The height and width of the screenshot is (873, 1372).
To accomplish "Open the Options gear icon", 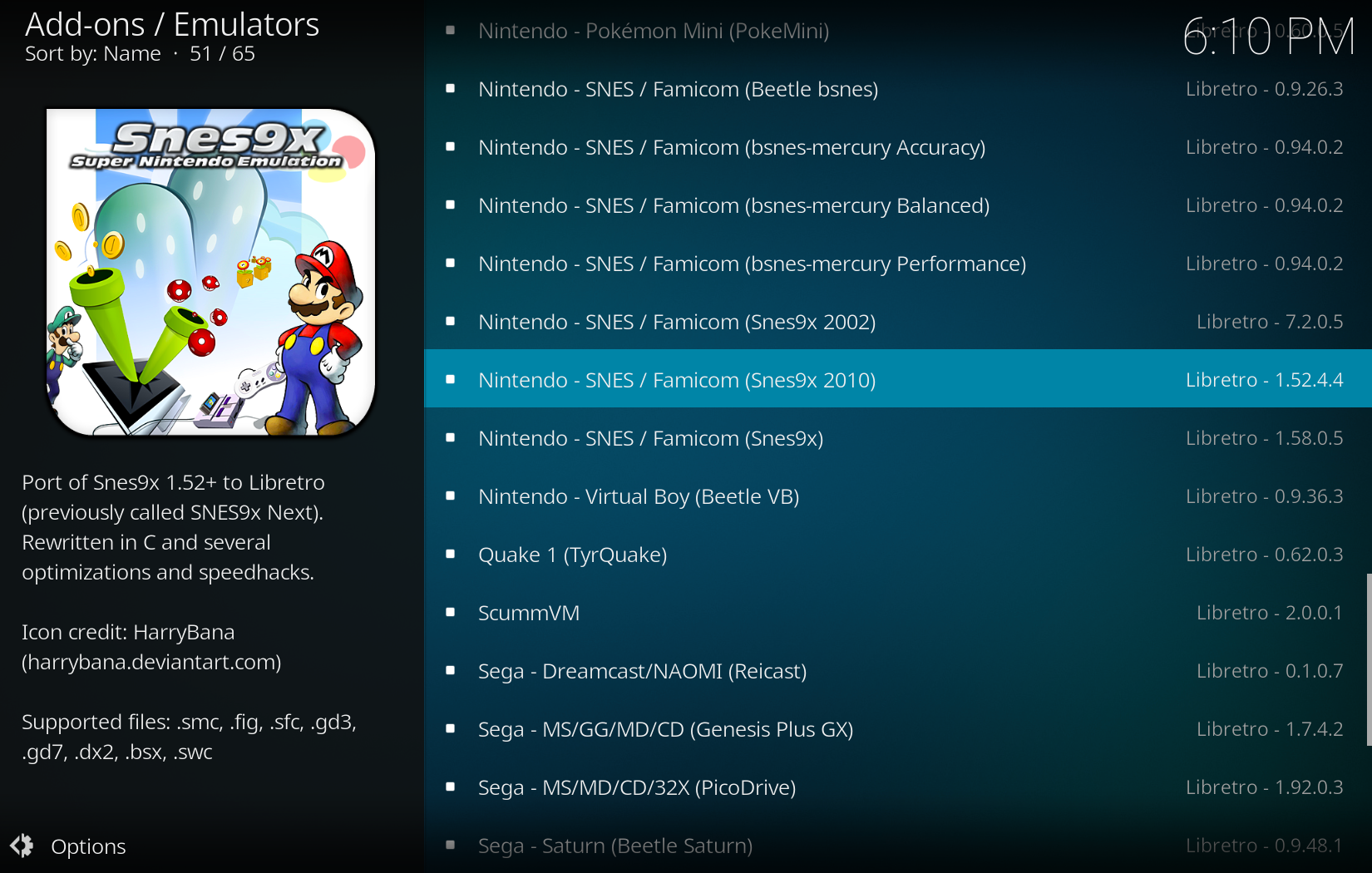I will 22,846.
